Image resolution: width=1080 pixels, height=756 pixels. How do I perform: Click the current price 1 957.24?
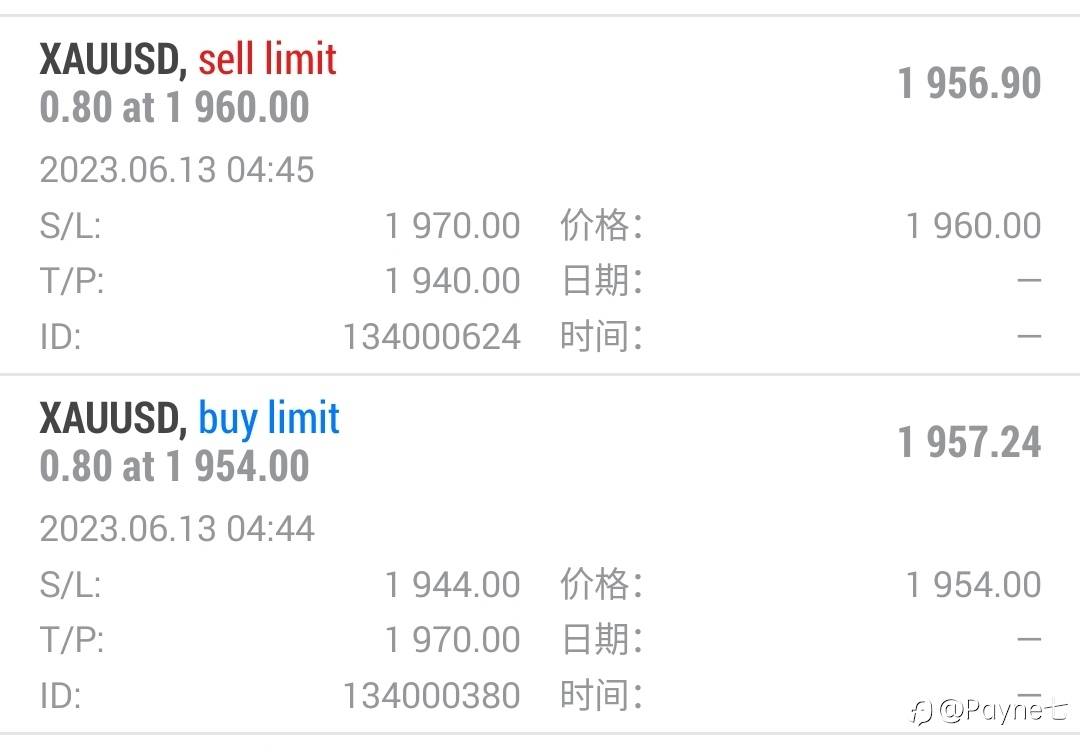pos(969,442)
